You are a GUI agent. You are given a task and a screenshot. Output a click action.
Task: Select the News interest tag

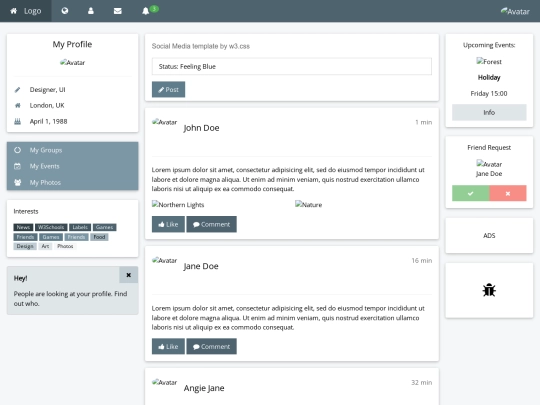pos(23,227)
